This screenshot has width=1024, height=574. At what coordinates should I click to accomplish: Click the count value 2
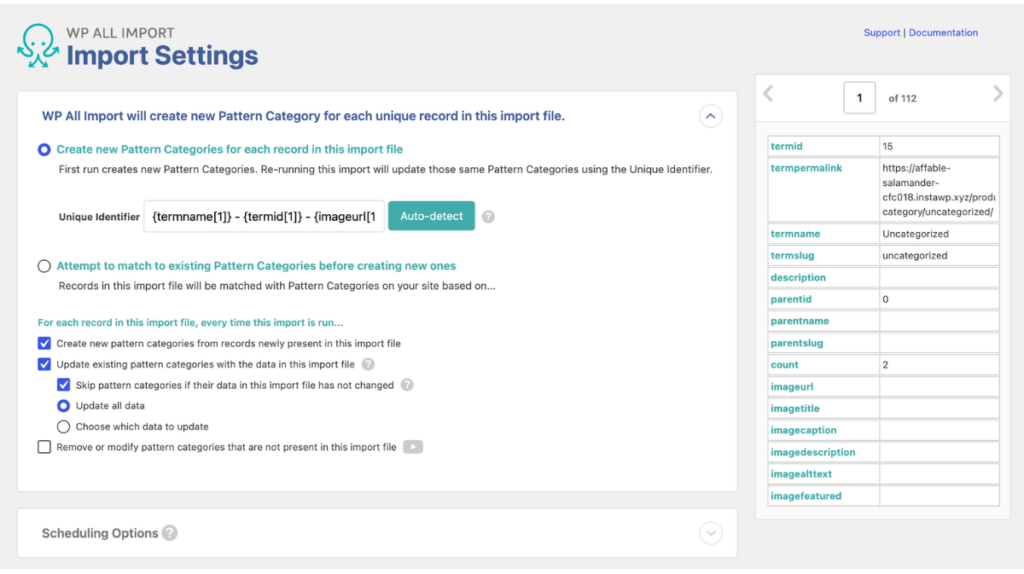point(886,365)
